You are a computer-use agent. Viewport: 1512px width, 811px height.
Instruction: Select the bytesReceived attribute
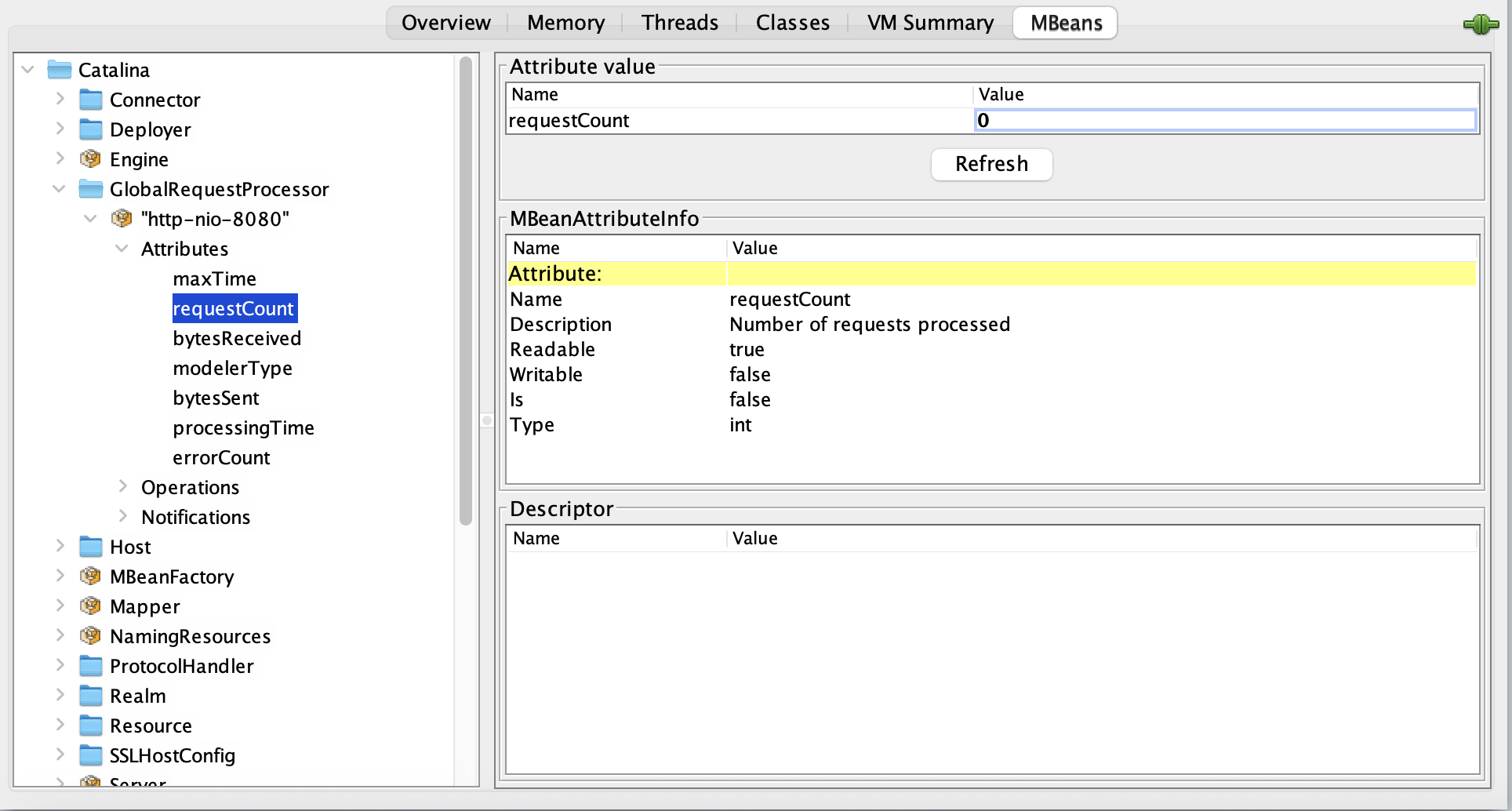(237, 338)
